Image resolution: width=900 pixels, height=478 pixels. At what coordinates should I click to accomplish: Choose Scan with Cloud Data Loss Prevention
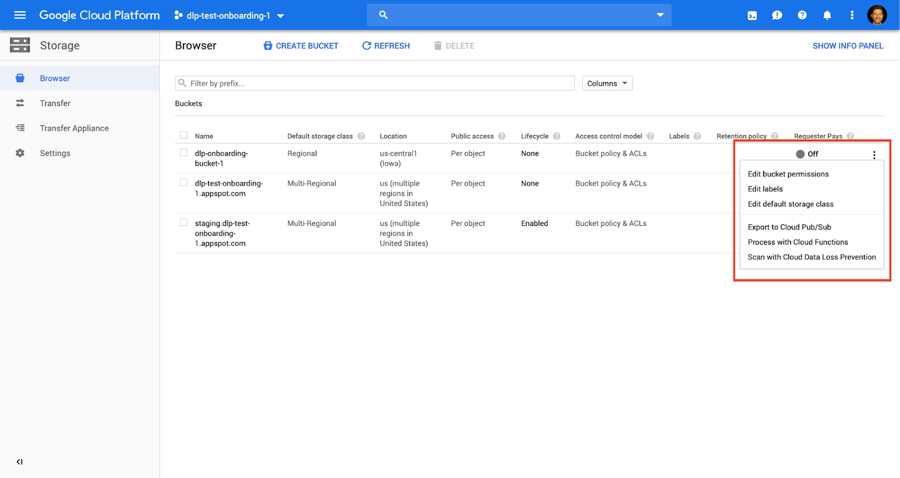tap(811, 257)
